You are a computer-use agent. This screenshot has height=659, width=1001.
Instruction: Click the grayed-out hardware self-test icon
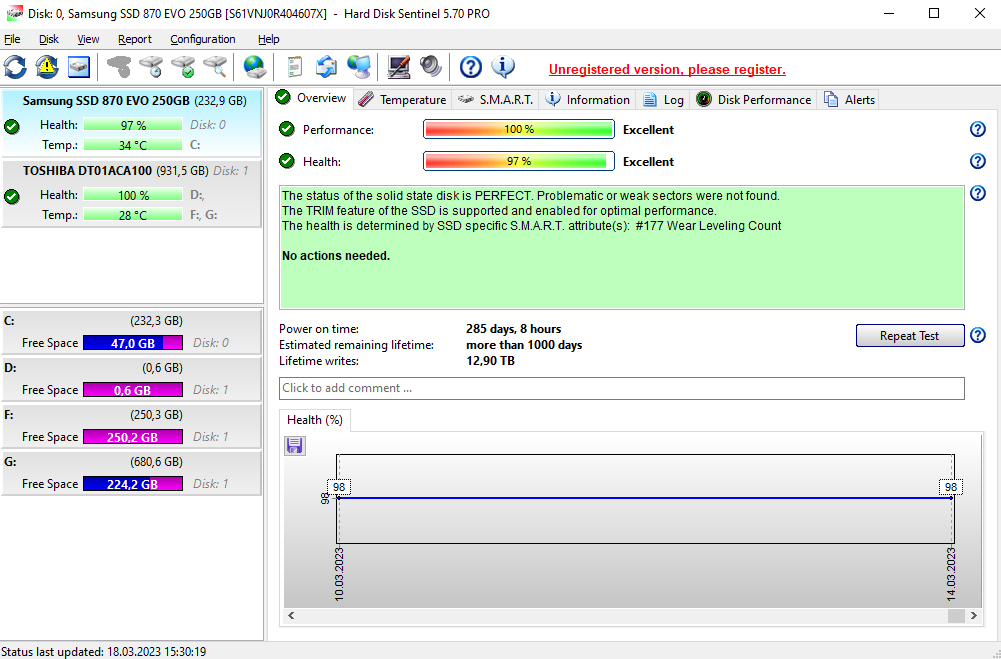119,66
